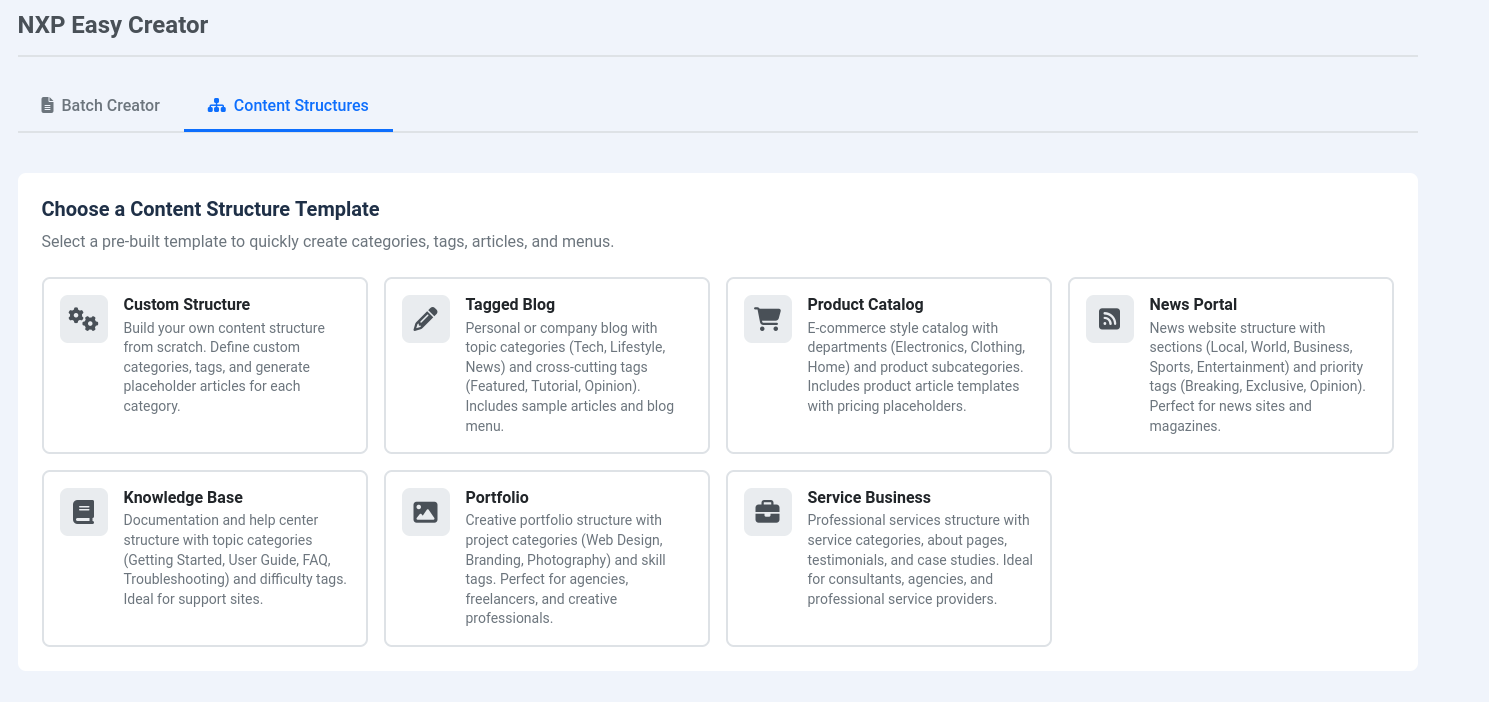Choose the Knowledge Base template title

pos(183,497)
